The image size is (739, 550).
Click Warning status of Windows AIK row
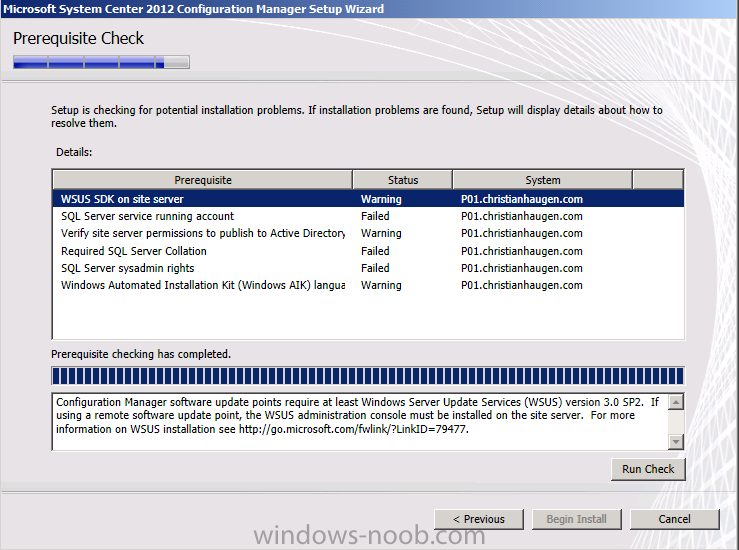pos(381,285)
